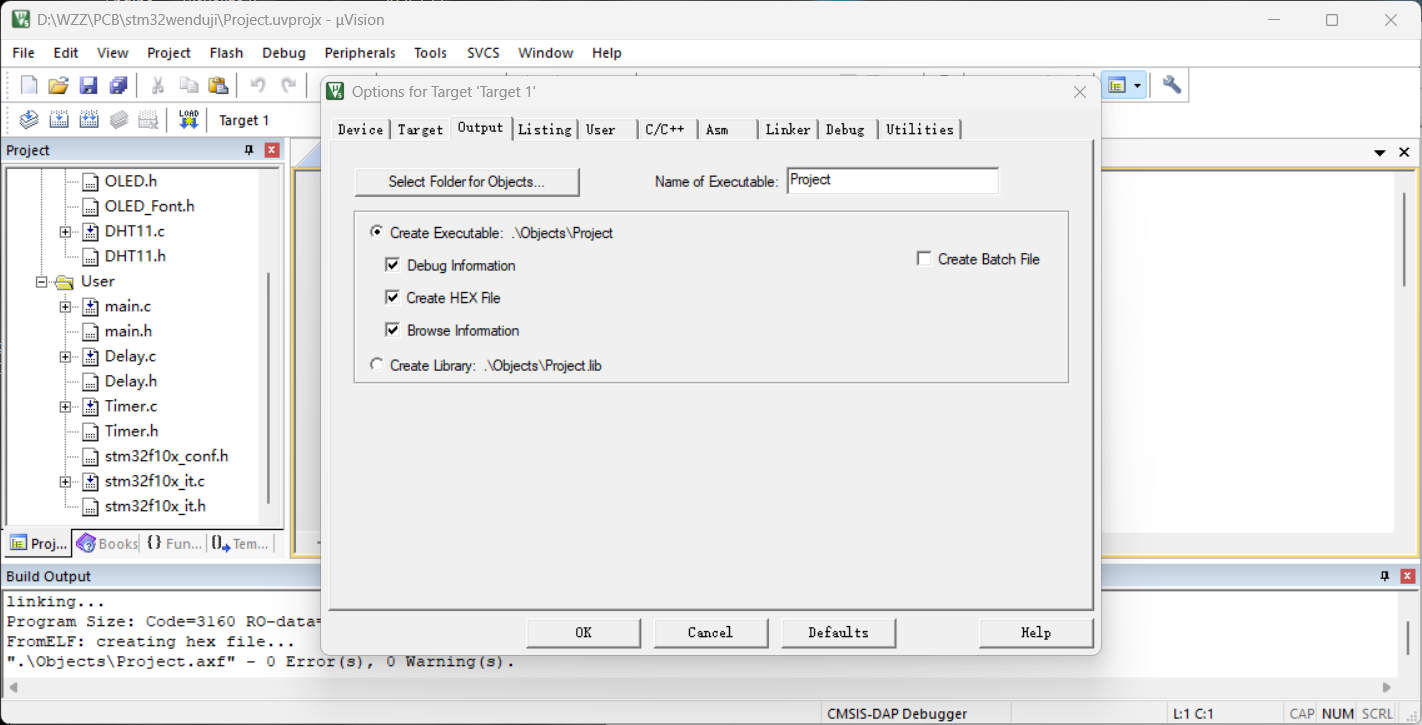Image resolution: width=1422 pixels, height=725 pixels.
Task: Close the Options for Target dialog
Action: pyautogui.click(x=1079, y=92)
